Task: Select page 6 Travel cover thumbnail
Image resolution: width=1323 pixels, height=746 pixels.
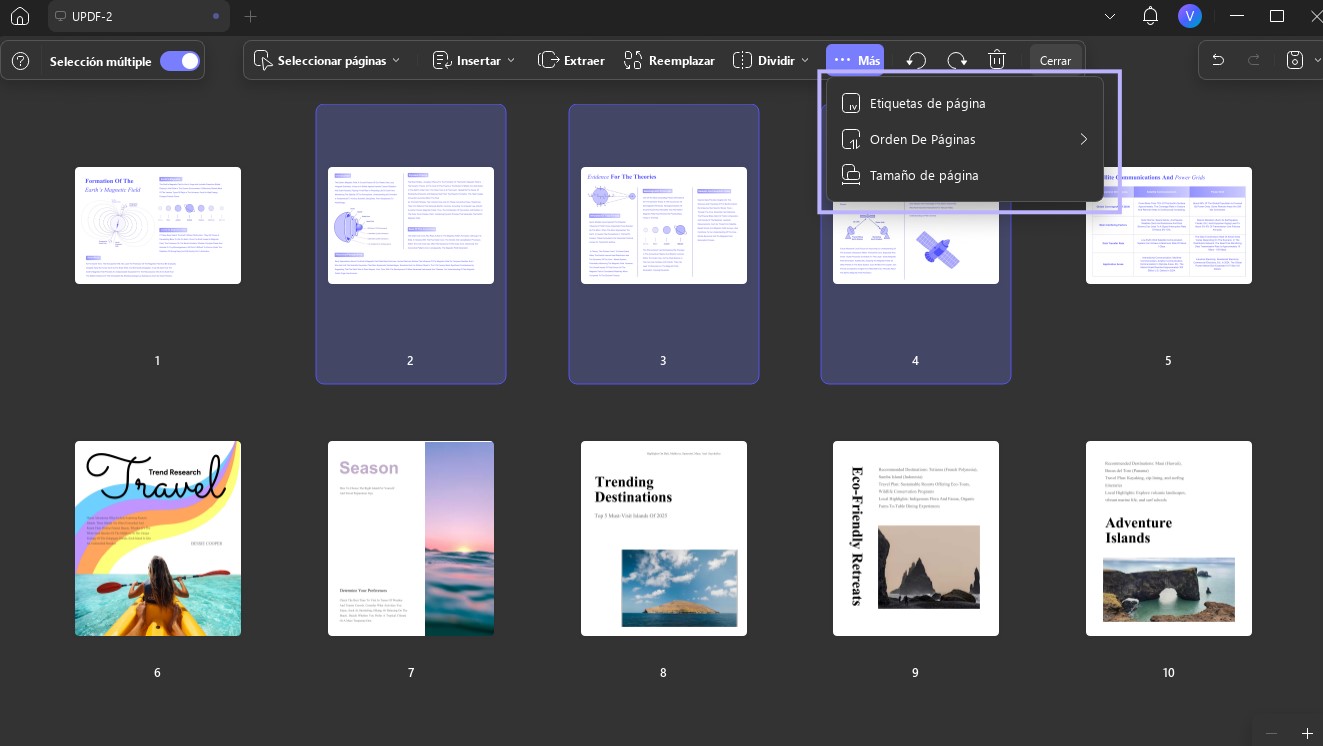Action: tap(158, 539)
